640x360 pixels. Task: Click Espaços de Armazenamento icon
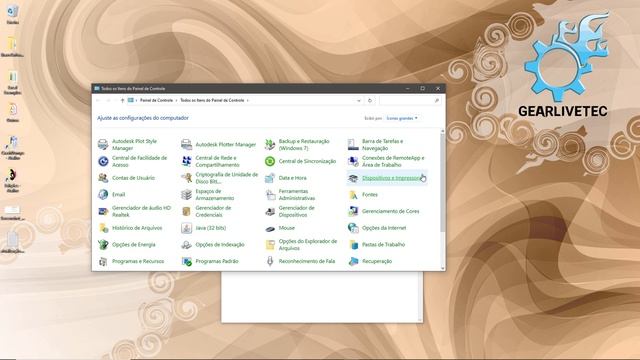187,195
